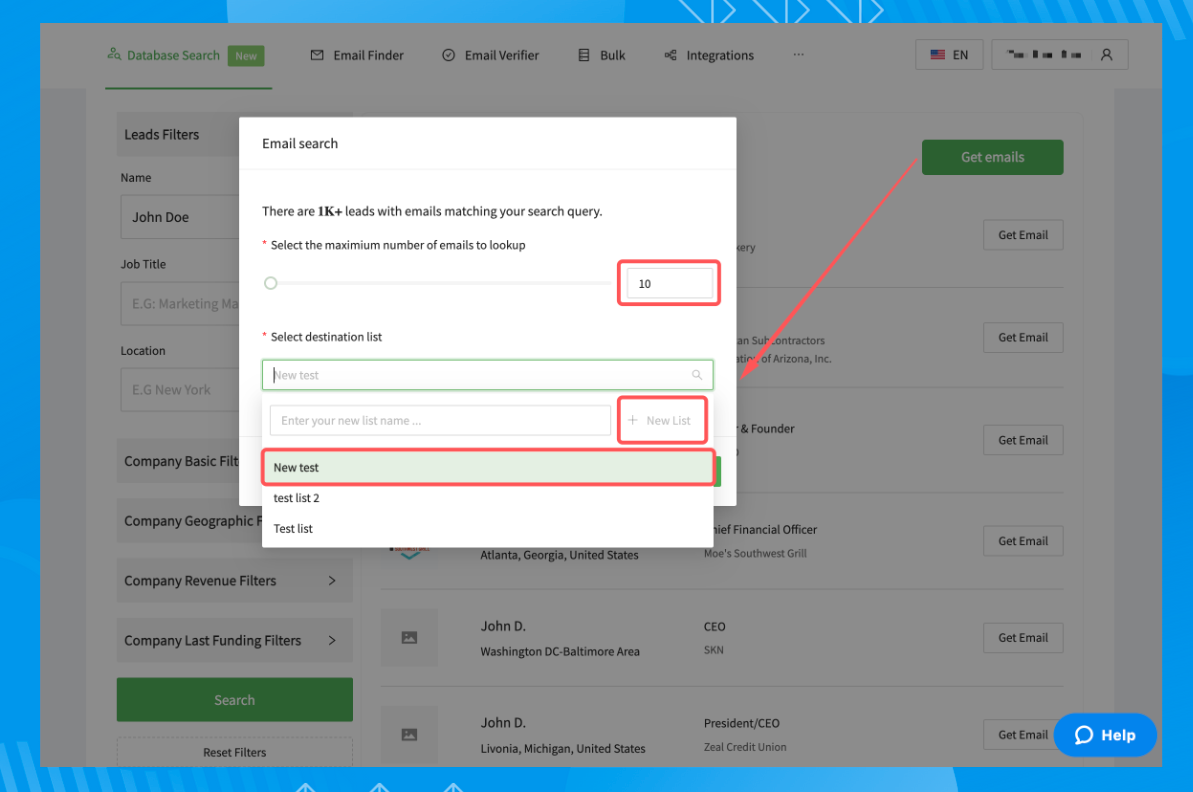Viewport: 1193px width, 792px height.
Task: Click the Company Revenue Filters chevron
Action: point(332,580)
